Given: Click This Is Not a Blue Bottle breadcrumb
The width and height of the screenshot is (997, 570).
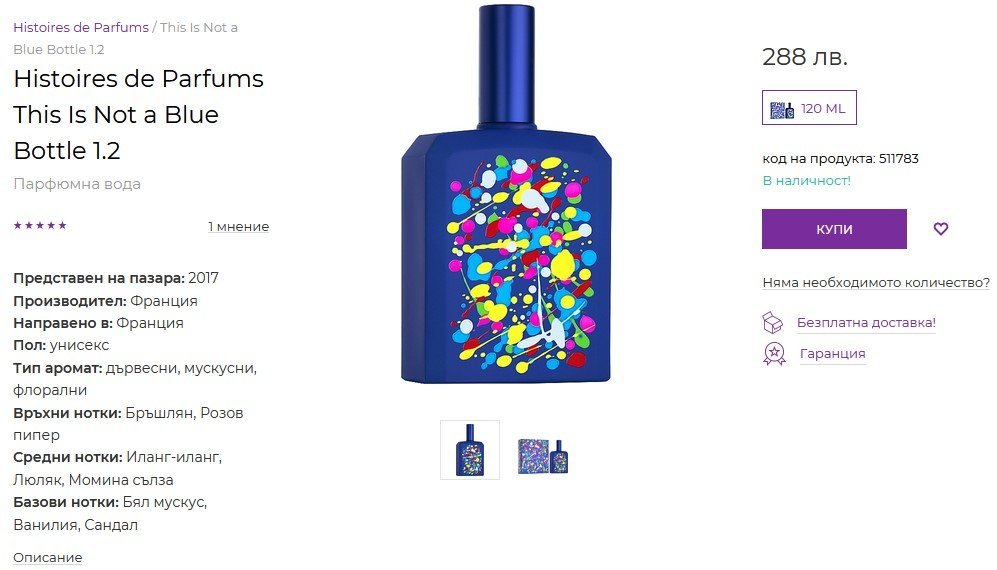Looking at the screenshot, I should 125,38.
